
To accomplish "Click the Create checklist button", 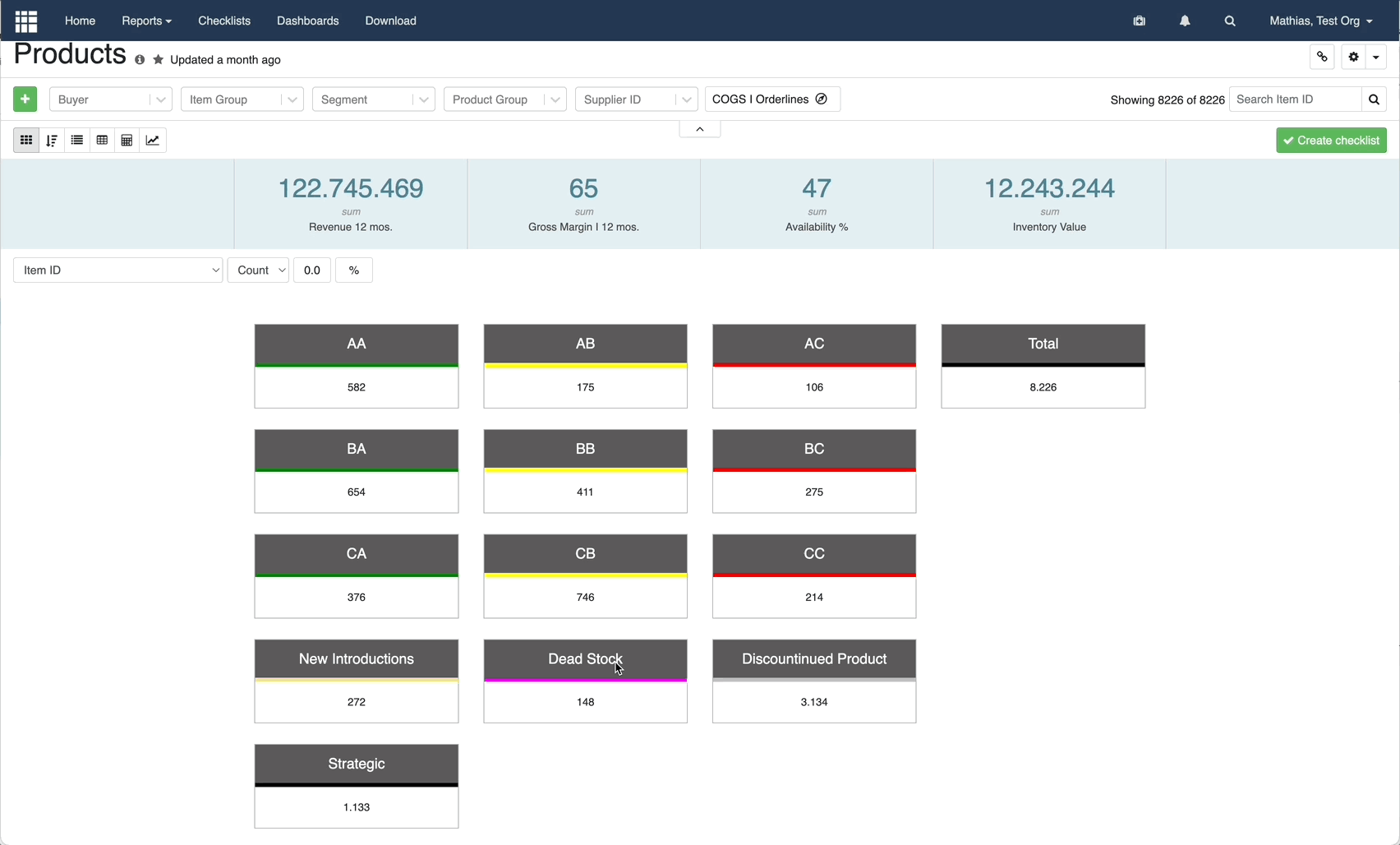I will tap(1332, 141).
